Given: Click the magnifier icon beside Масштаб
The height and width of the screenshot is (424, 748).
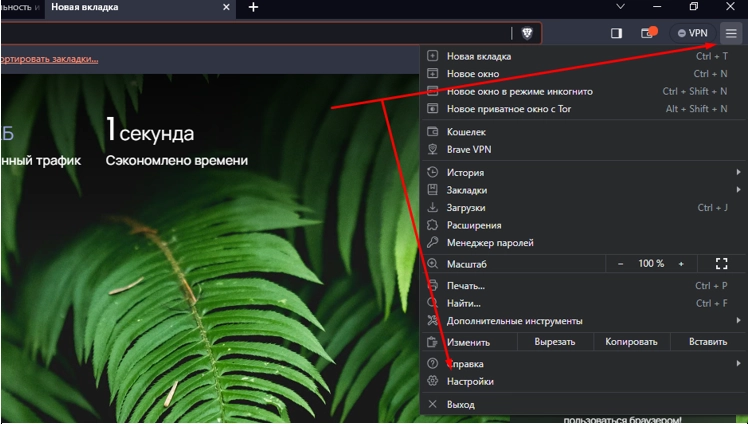Looking at the screenshot, I should (432, 264).
